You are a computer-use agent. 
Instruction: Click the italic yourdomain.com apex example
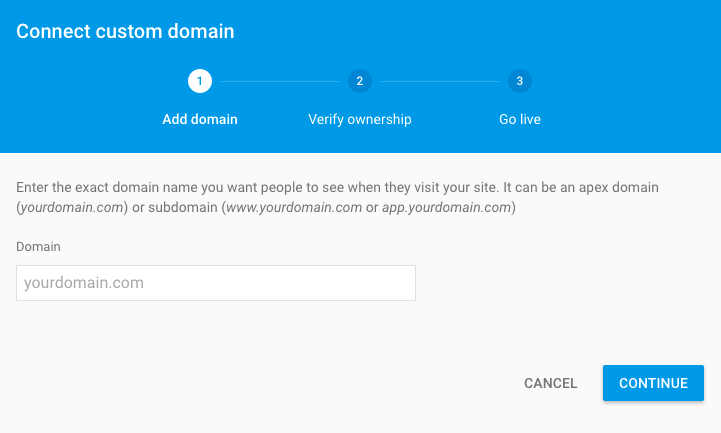point(72,207)
